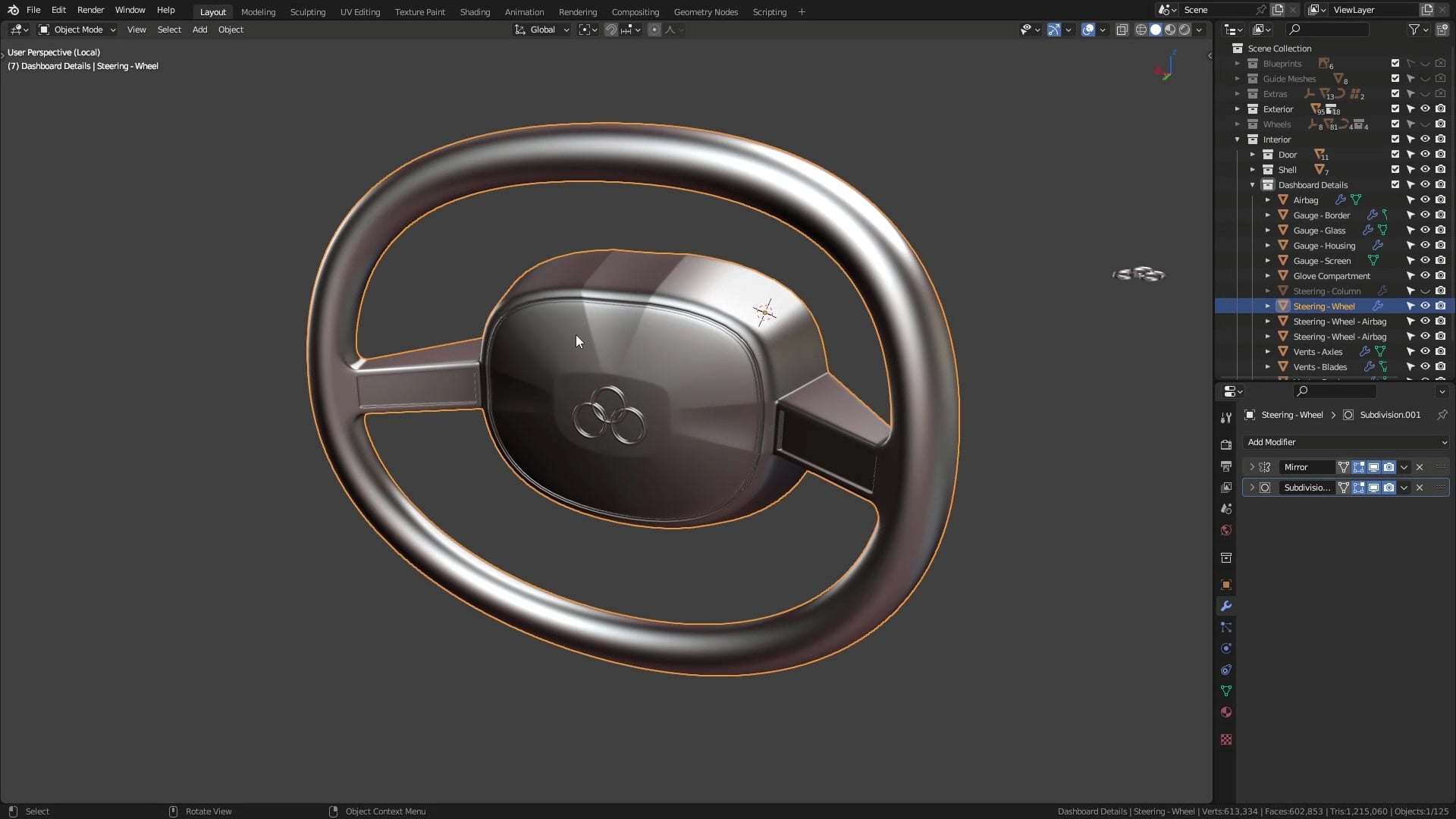Viewport: 1456px width, 819px height.
Task: Disable render for Glove Compartment
Action: [1441, 276]
